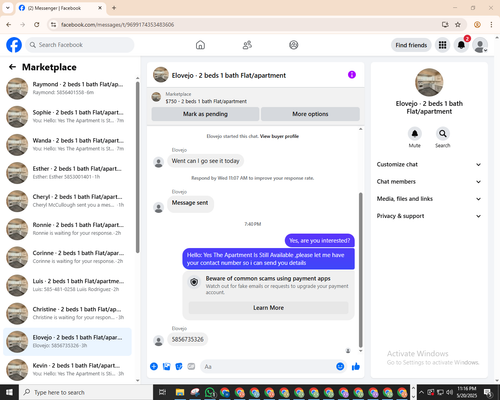
Task: Open more actions plus icon
Action: (x=154, y=367)
